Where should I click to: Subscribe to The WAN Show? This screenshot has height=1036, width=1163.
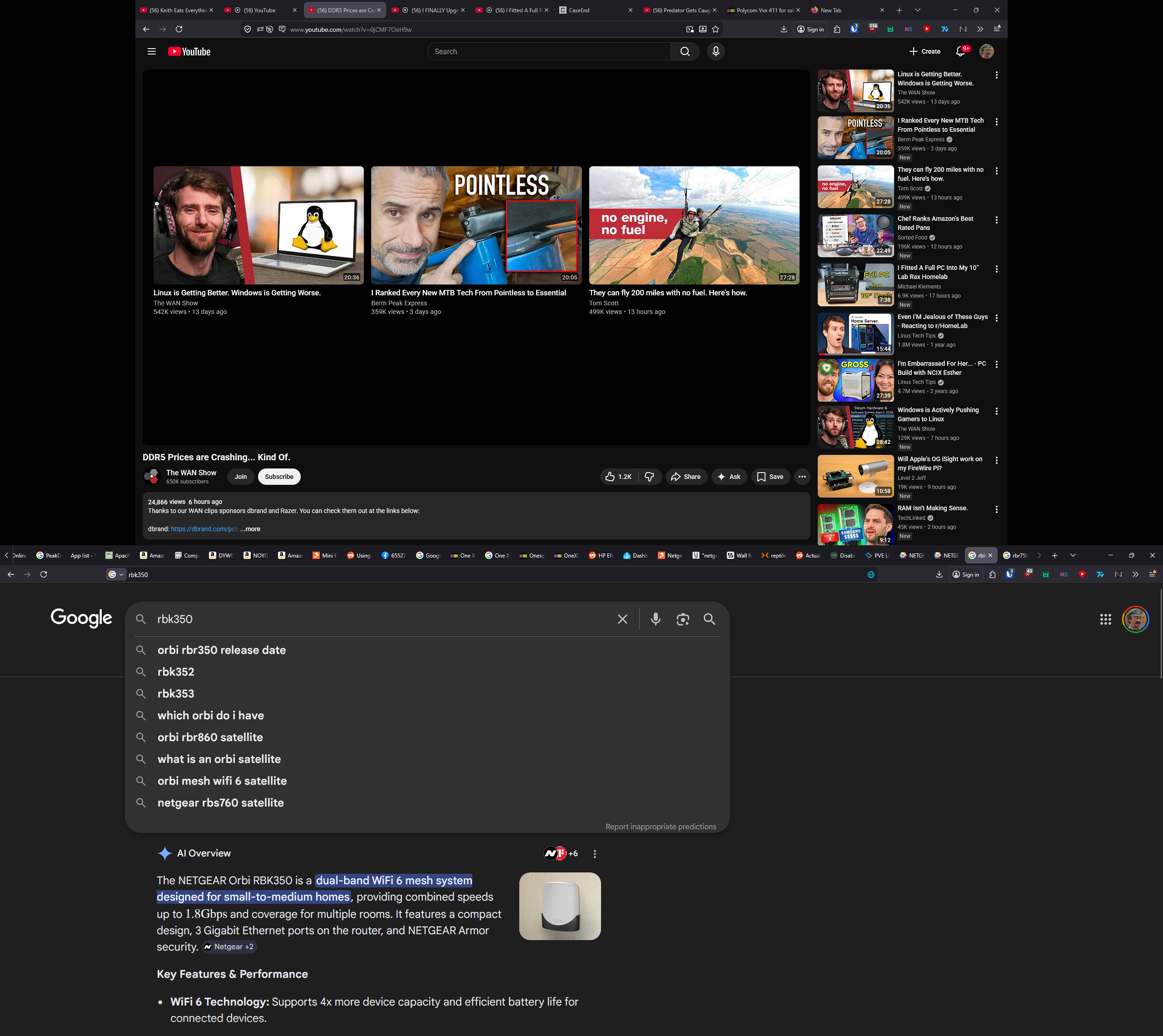[x=279, y=477]
